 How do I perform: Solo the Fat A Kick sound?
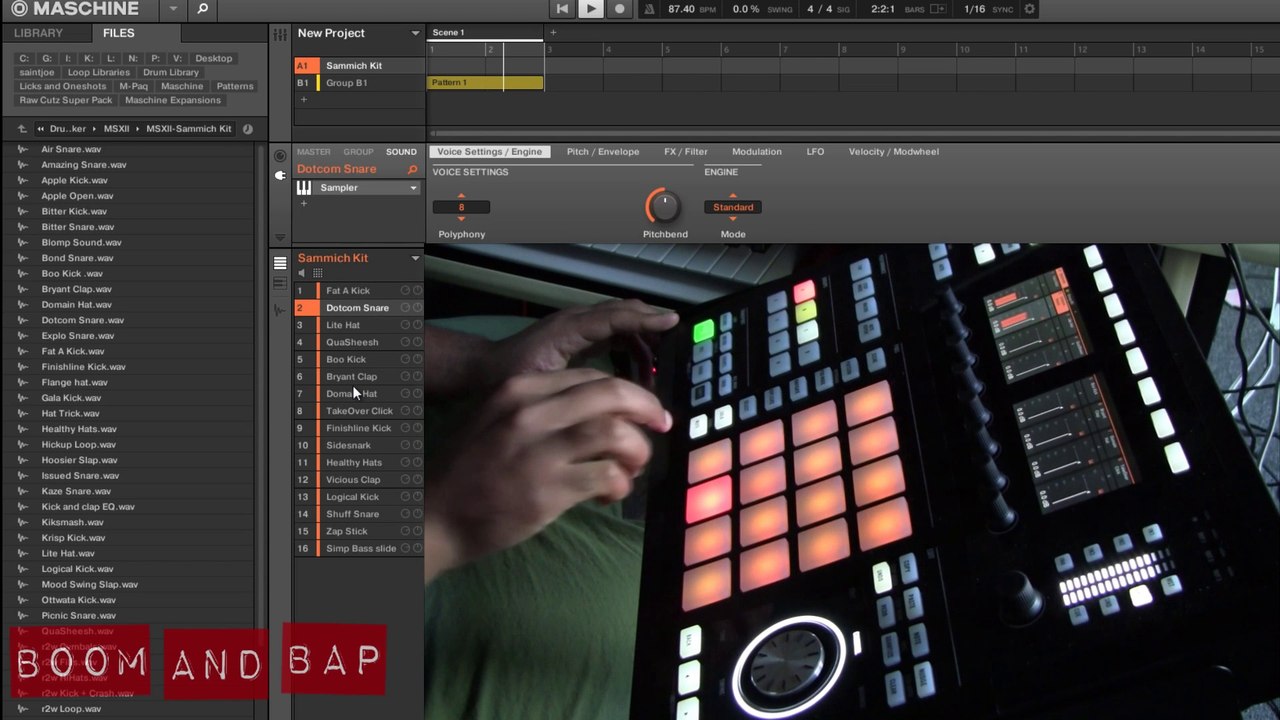click(x=417, y=291)
